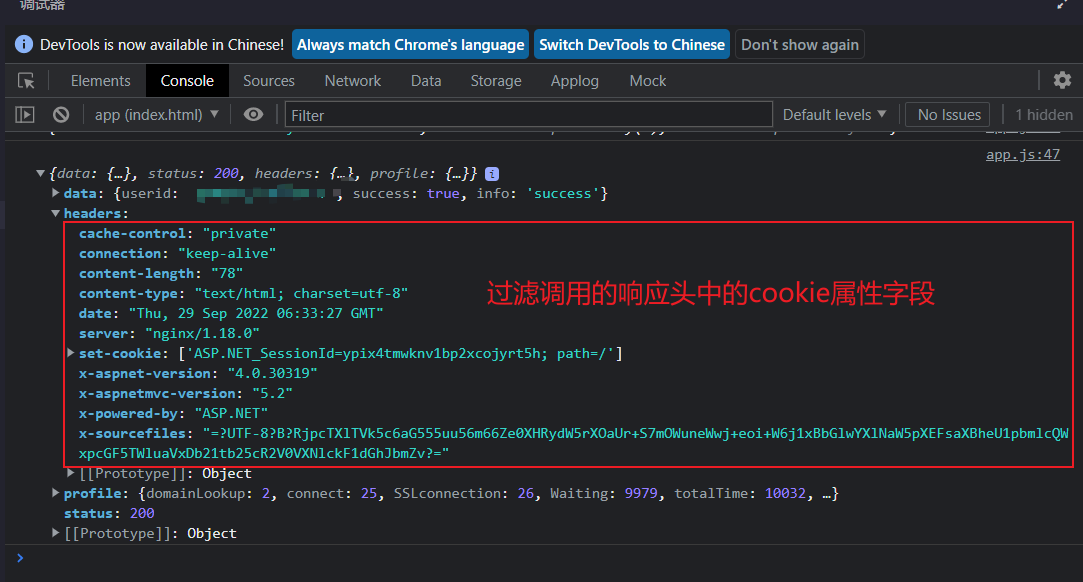Clear the console with the ban icon
The image size is (1083, 582).
61,115
